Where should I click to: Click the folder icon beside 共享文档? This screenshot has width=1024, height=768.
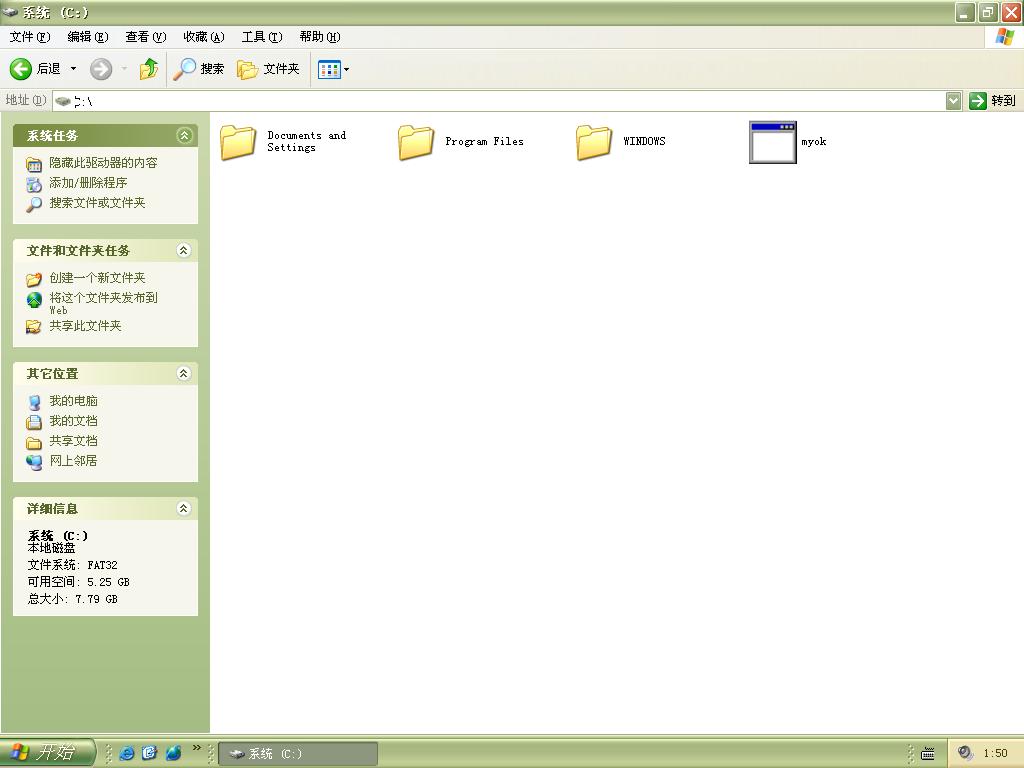(x=34, y=443)
